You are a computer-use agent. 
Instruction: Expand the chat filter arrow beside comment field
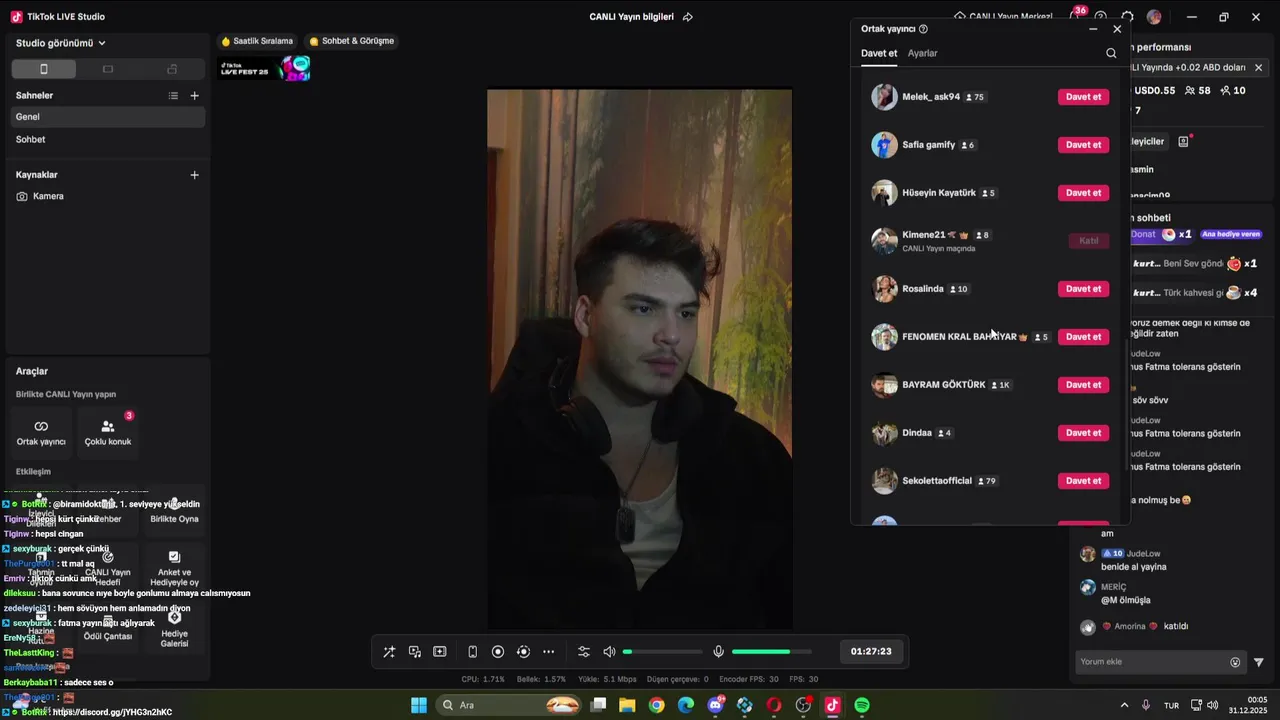1259,662
